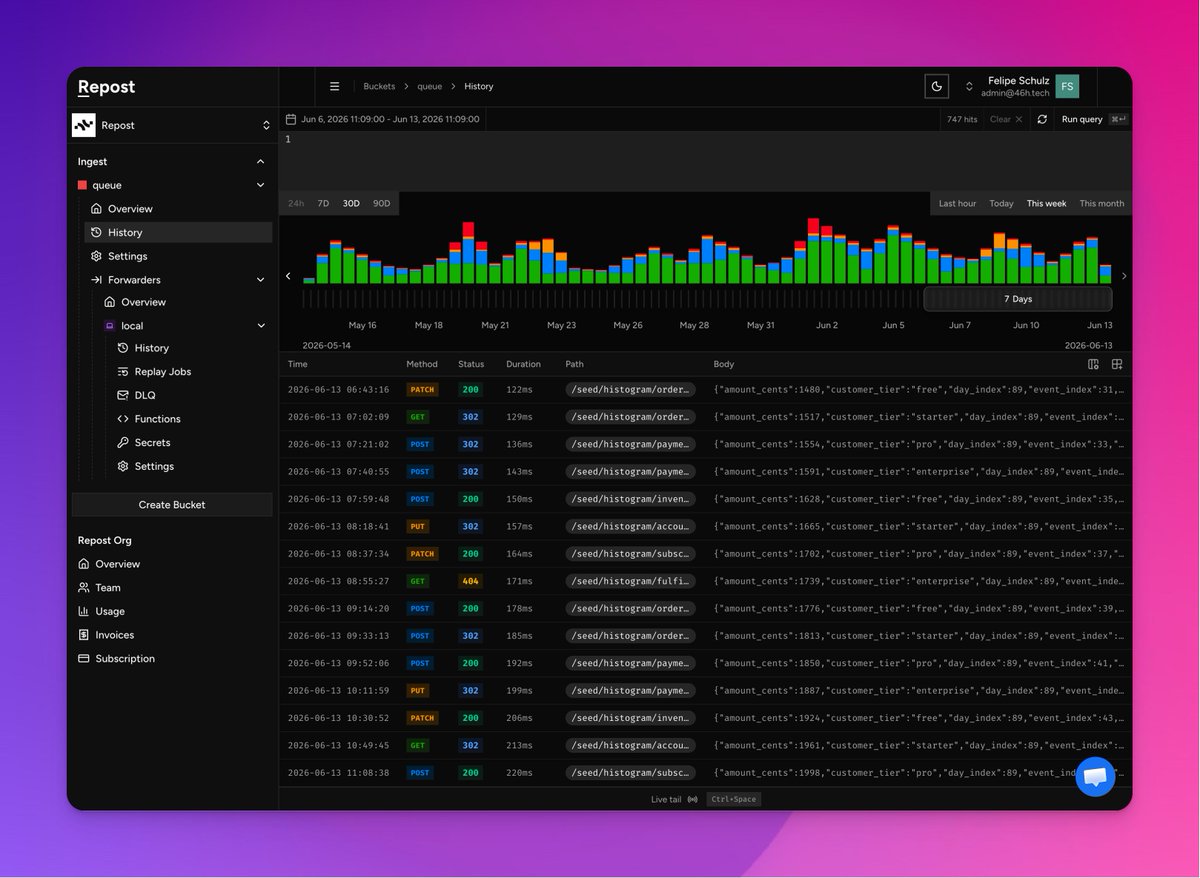The width and height of the screenshot is (1200, 878).
Task: Collapse the Forwarders tree
Action: click(x=261, y=280)
